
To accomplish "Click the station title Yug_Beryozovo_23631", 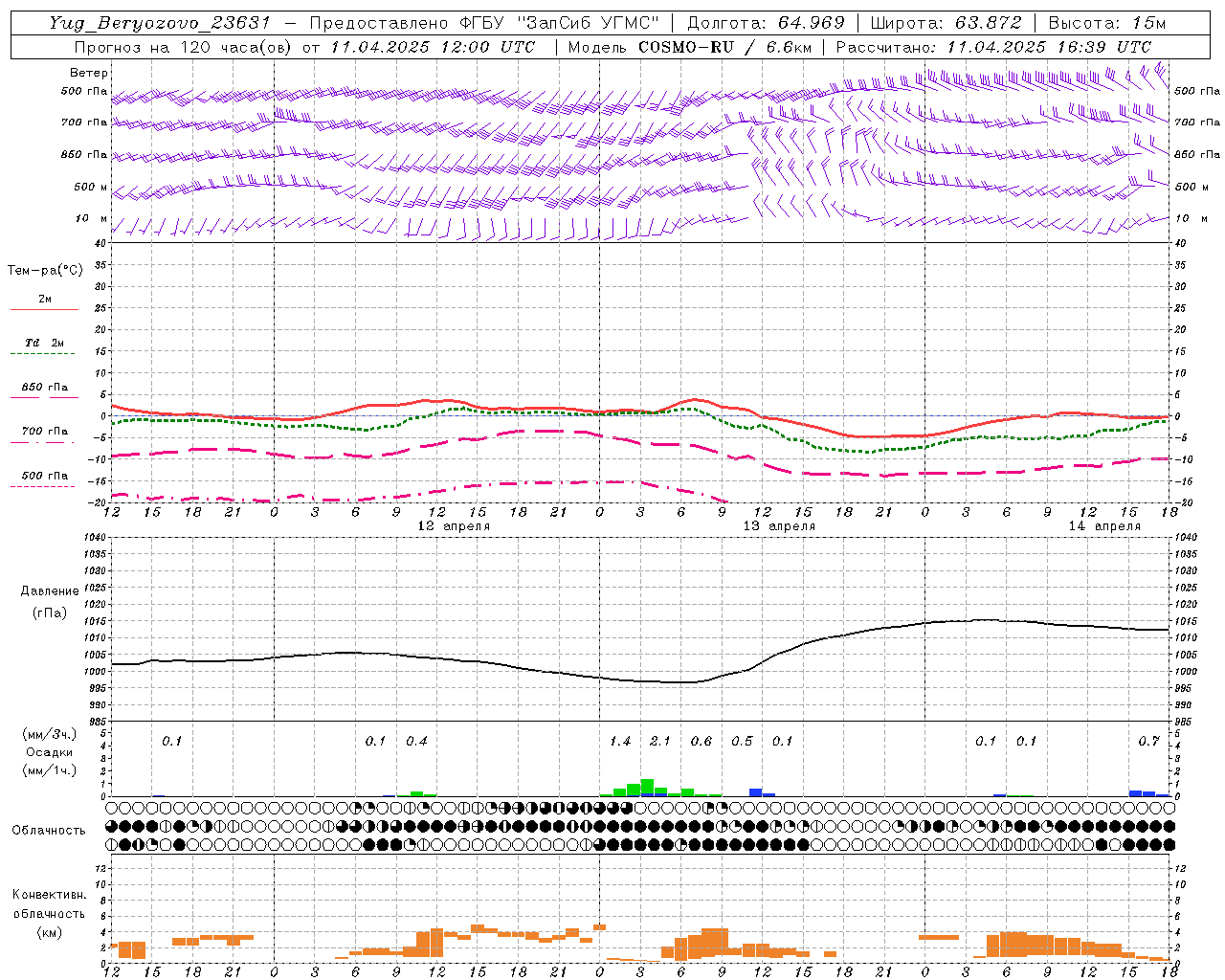I will pos(160,23).
